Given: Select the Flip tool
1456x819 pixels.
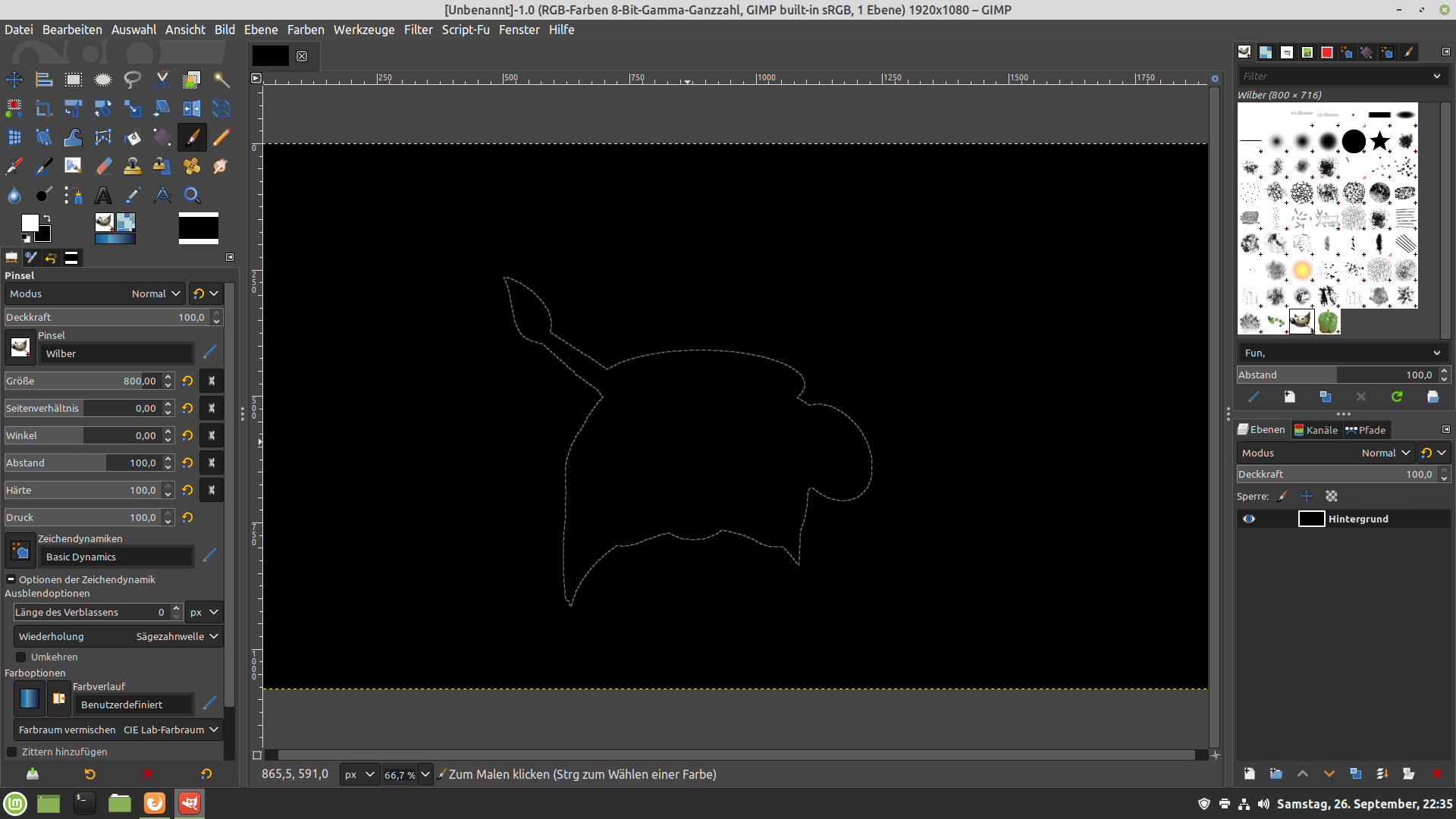Looking at the screenshot, I should [x=192, y=108].
